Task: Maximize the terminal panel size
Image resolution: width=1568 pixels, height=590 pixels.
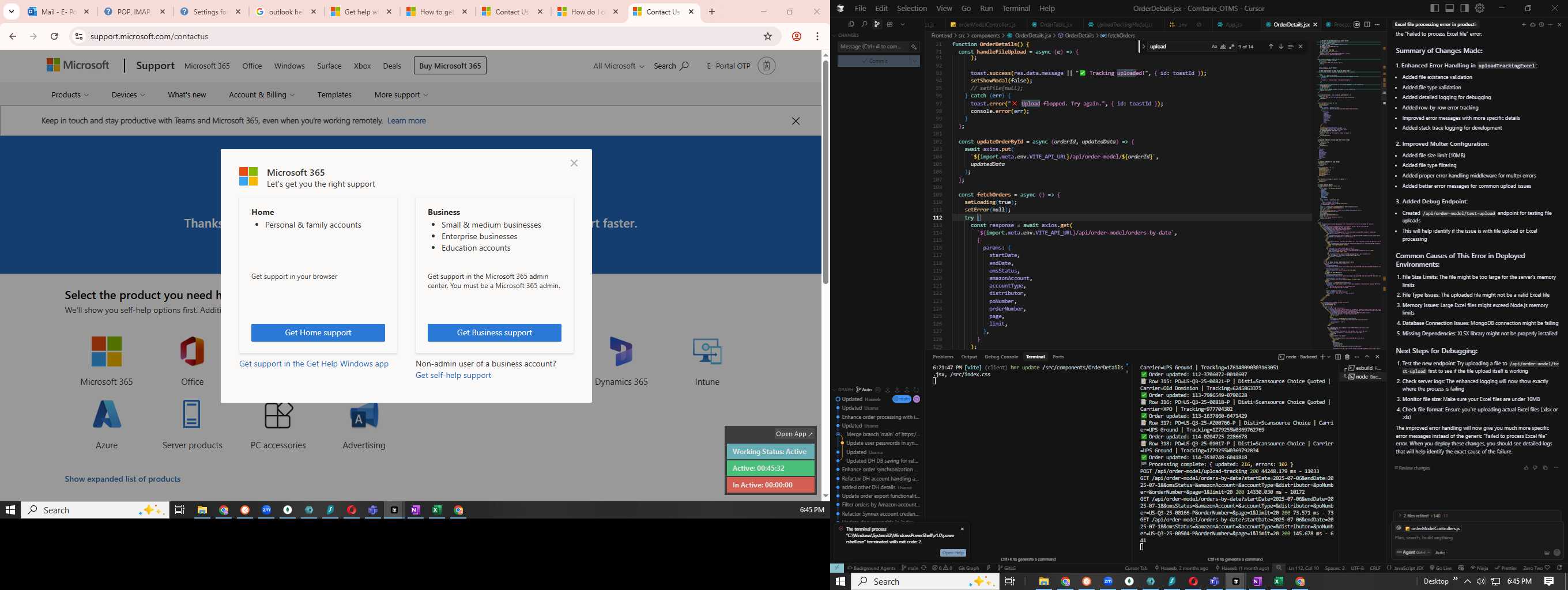Action: (x=1367, y=357)
